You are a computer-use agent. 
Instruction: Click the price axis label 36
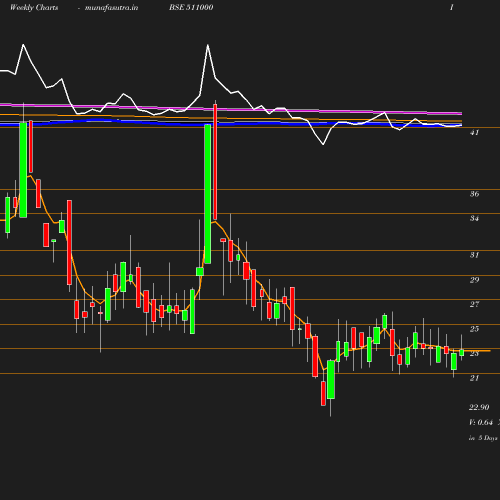pos(474,194)
